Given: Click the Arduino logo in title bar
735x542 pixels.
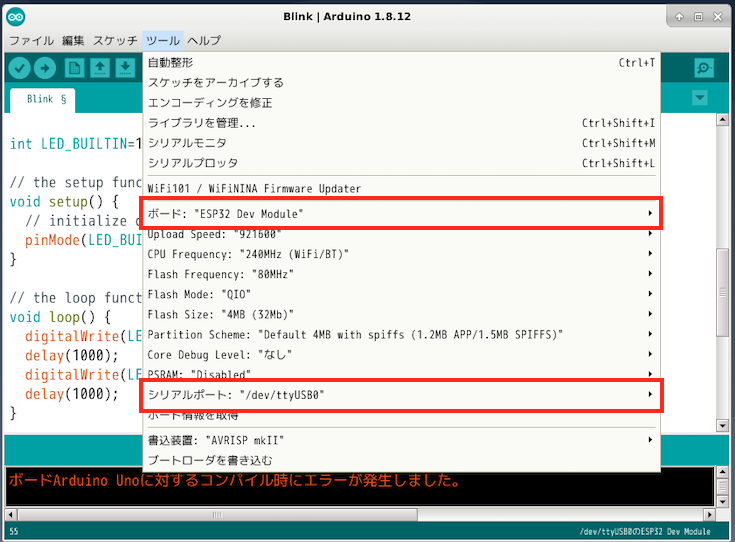Looking at the screenshot, I should coord(17,17).
